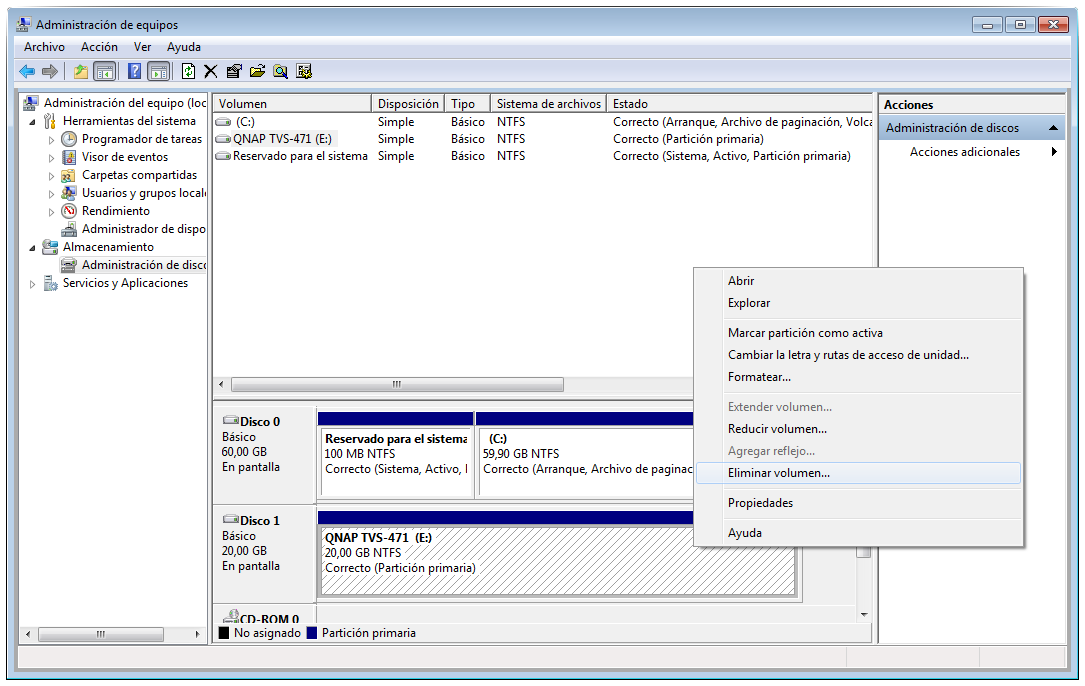Select the Carpetas compartidas icon
Image resolution: width=1085 pixels, height=686 pixels.
point(69,175)
